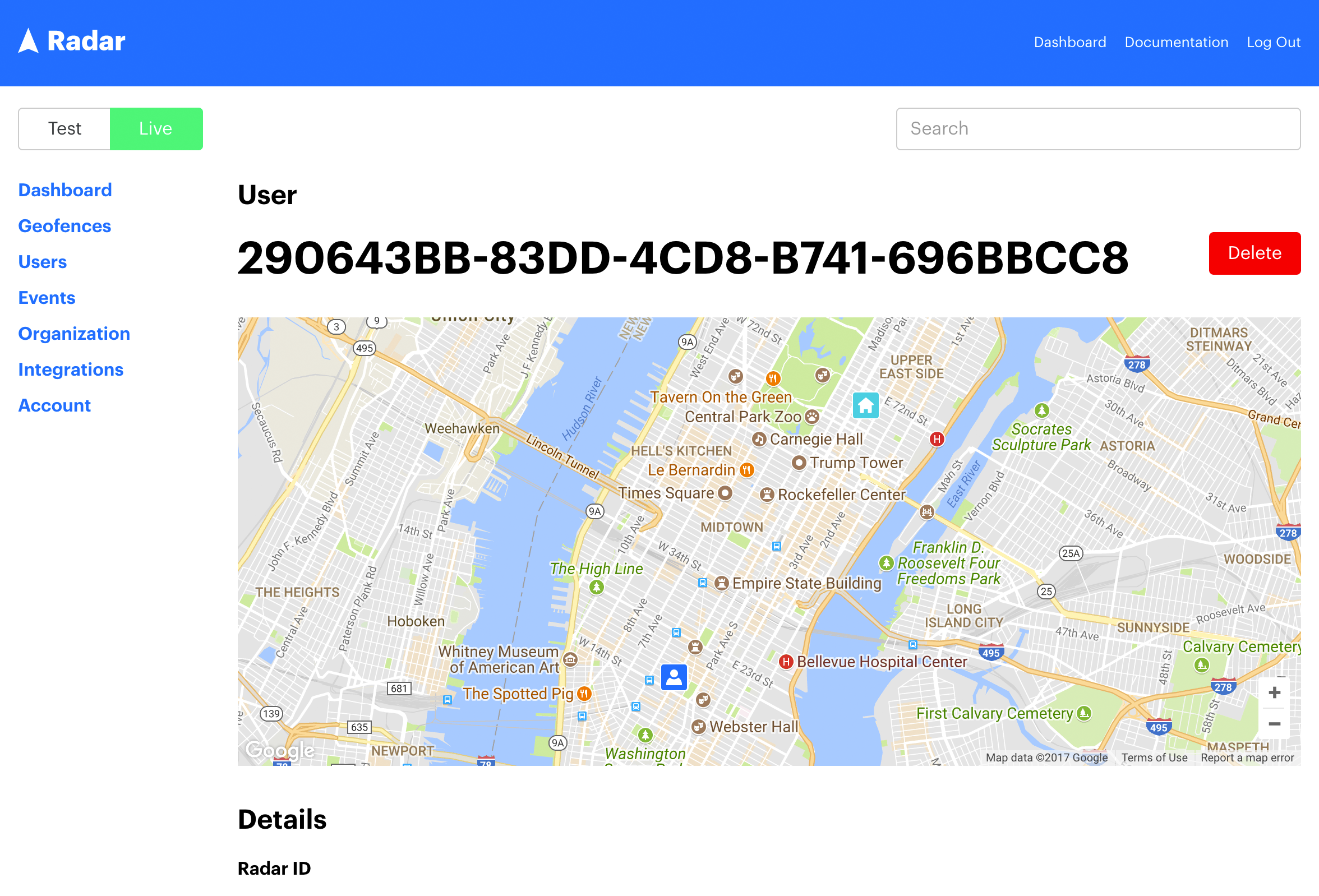This screenshot has height=896, width=1319.
Task: Select the Integrations sidebar item
Action: click(70, 369)
